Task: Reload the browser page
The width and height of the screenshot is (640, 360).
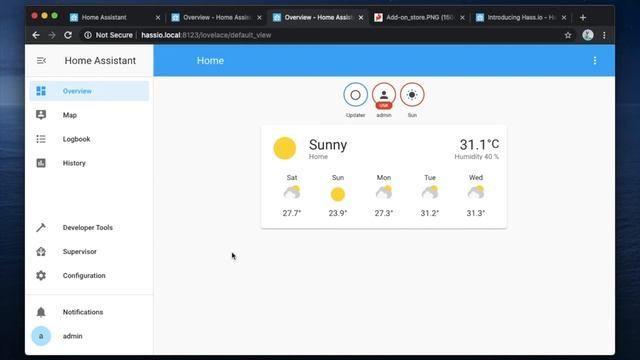Action: [x=68, y=35]
